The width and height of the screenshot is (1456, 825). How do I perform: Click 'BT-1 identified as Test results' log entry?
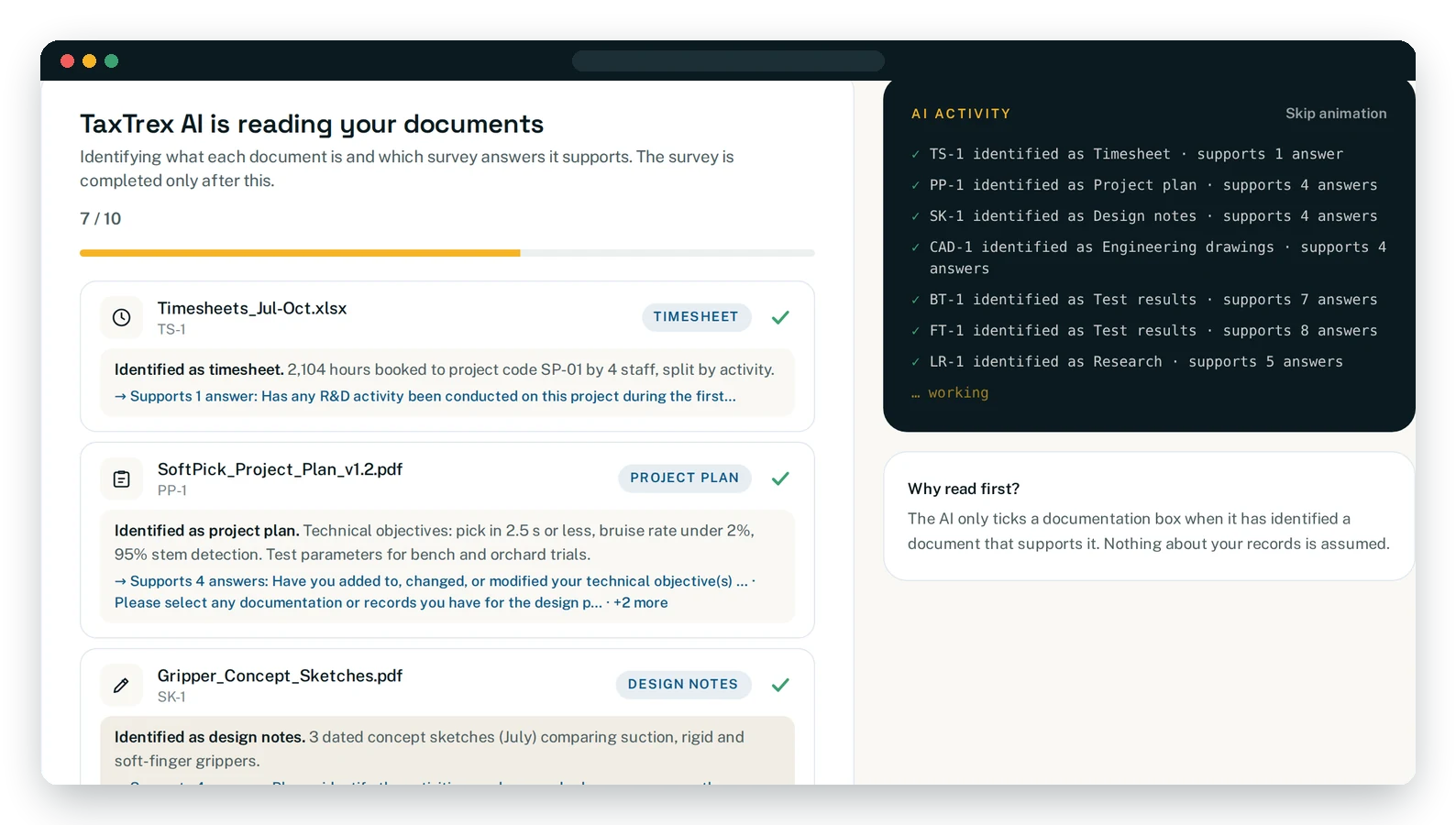click(1153, 300)
